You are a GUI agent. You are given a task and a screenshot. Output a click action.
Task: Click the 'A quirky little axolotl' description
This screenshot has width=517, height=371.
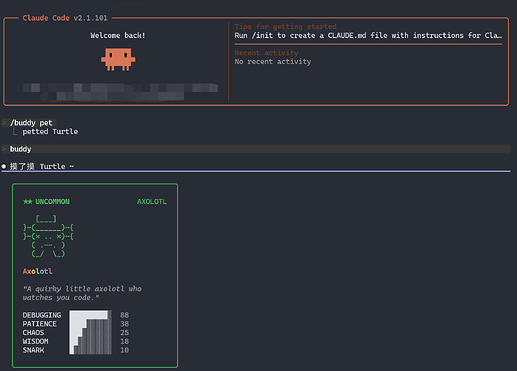[82, 293]
